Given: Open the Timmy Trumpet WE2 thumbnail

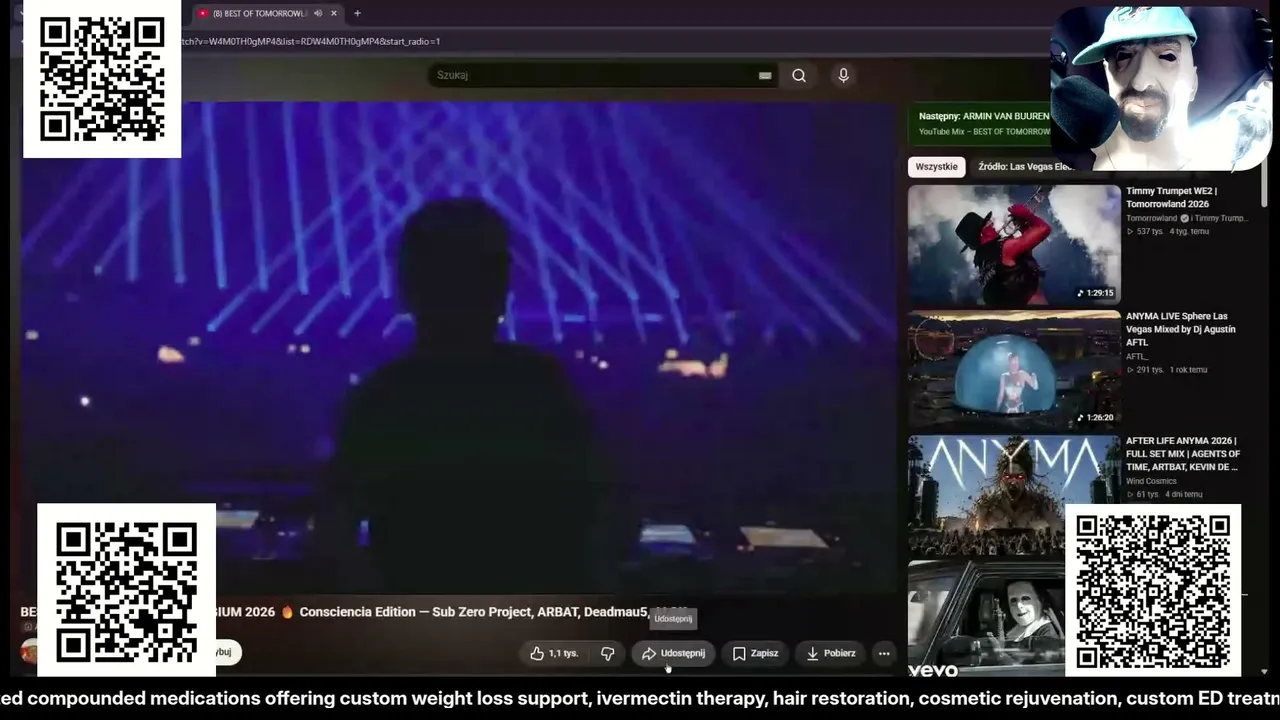Looking at the screenshot, I should click(1014, 244).
